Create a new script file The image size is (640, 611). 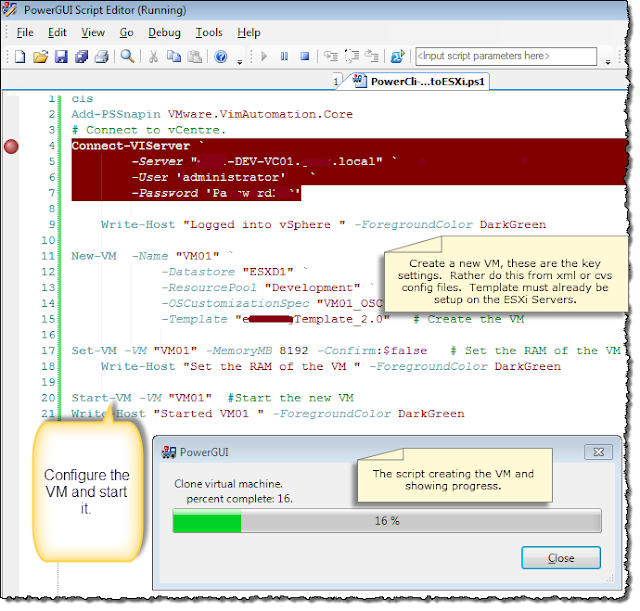19,56
